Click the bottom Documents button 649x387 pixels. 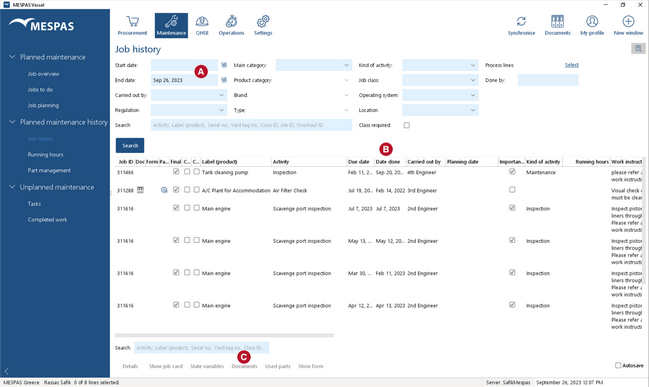[244, 366]
